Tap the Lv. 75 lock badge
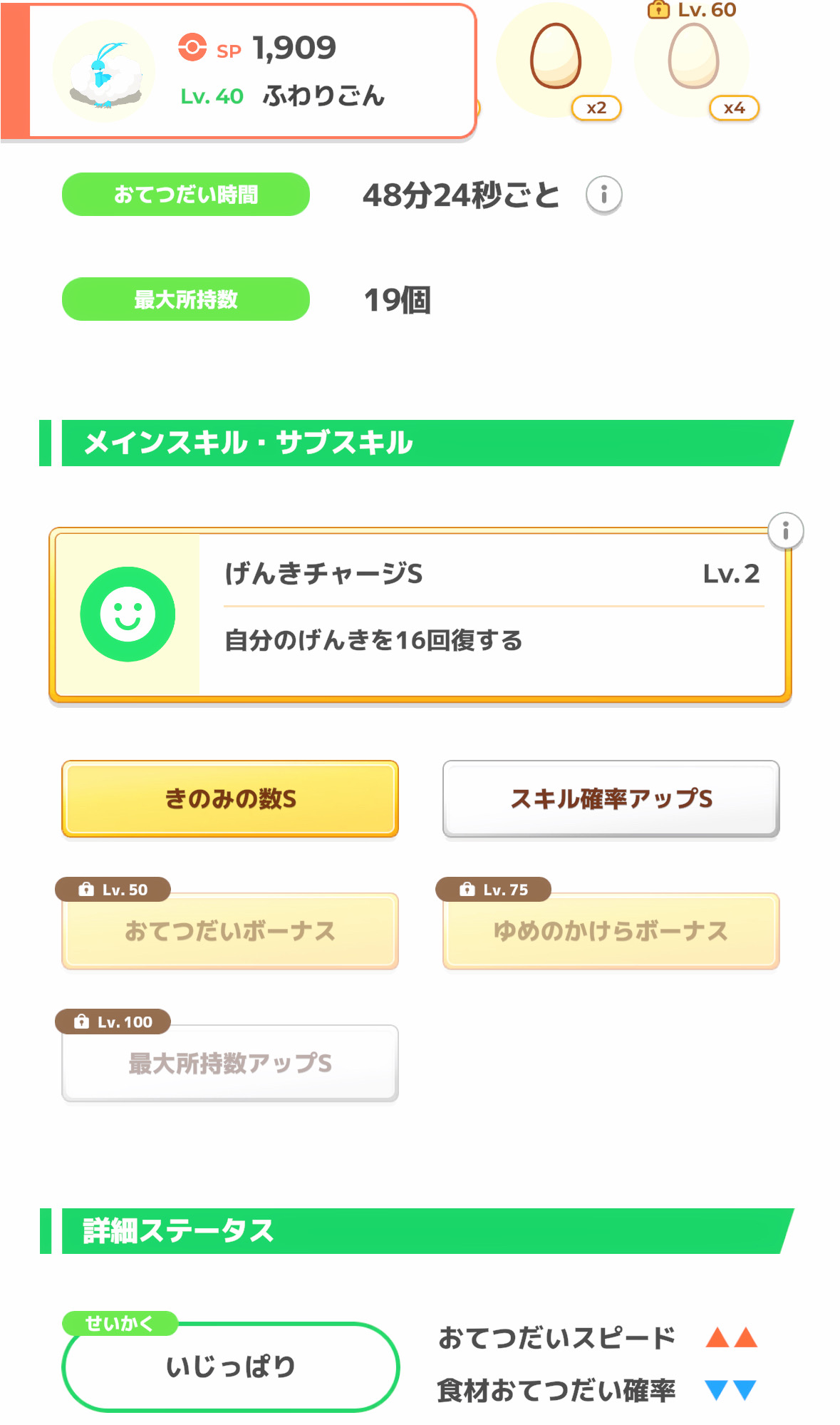Screen dimensions: 840x1425 494,890
